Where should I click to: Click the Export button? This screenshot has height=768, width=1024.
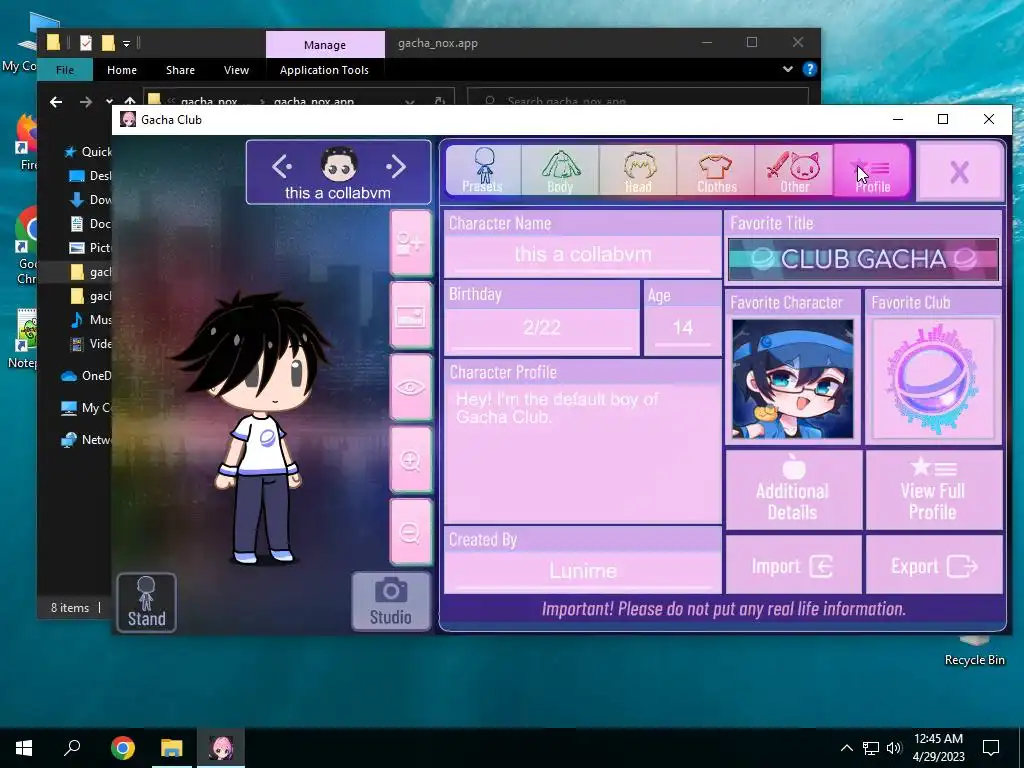[x=933, y=566]
